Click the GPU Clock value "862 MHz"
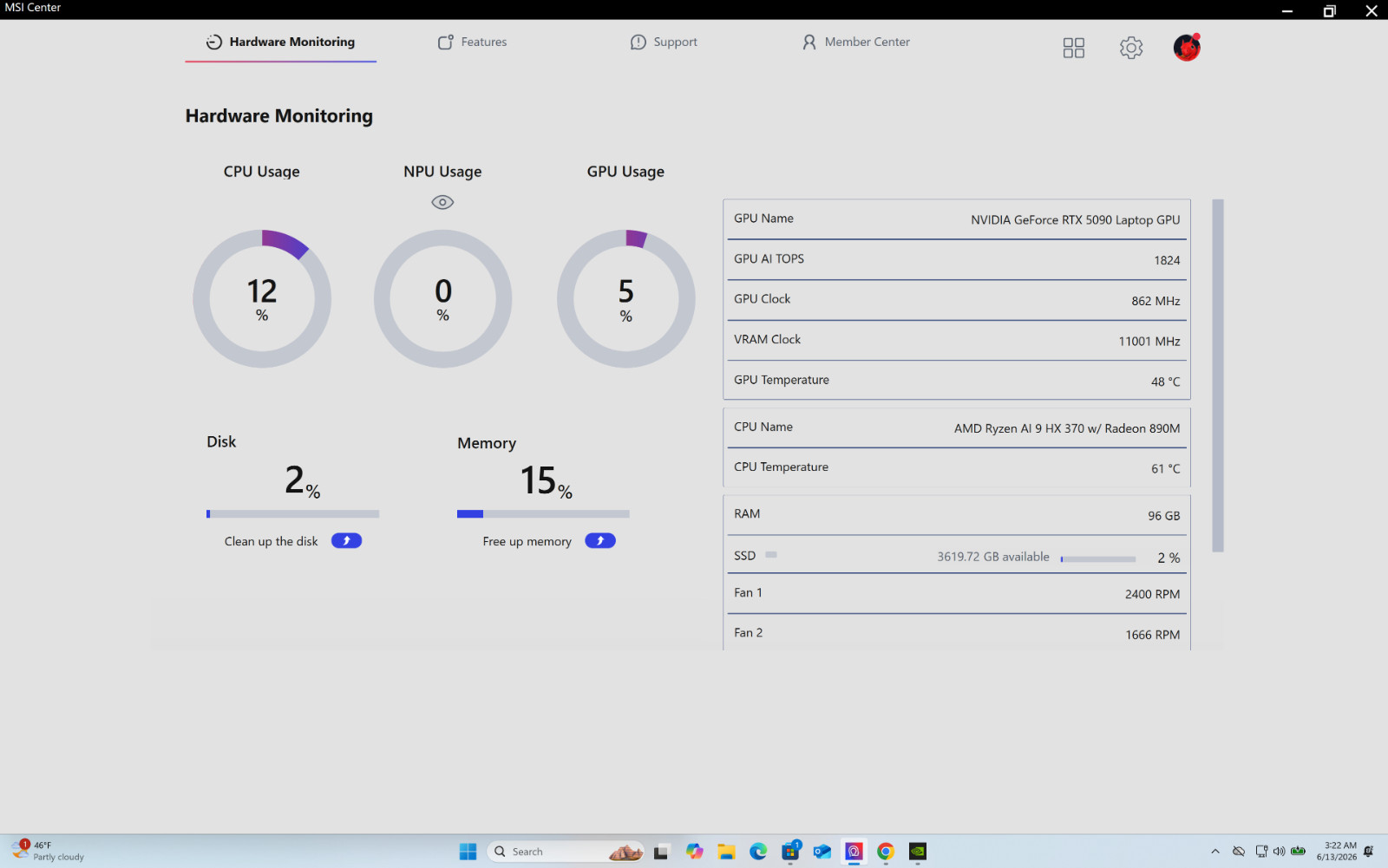This screenshot has height=868, width=1388. (1156, 301)
